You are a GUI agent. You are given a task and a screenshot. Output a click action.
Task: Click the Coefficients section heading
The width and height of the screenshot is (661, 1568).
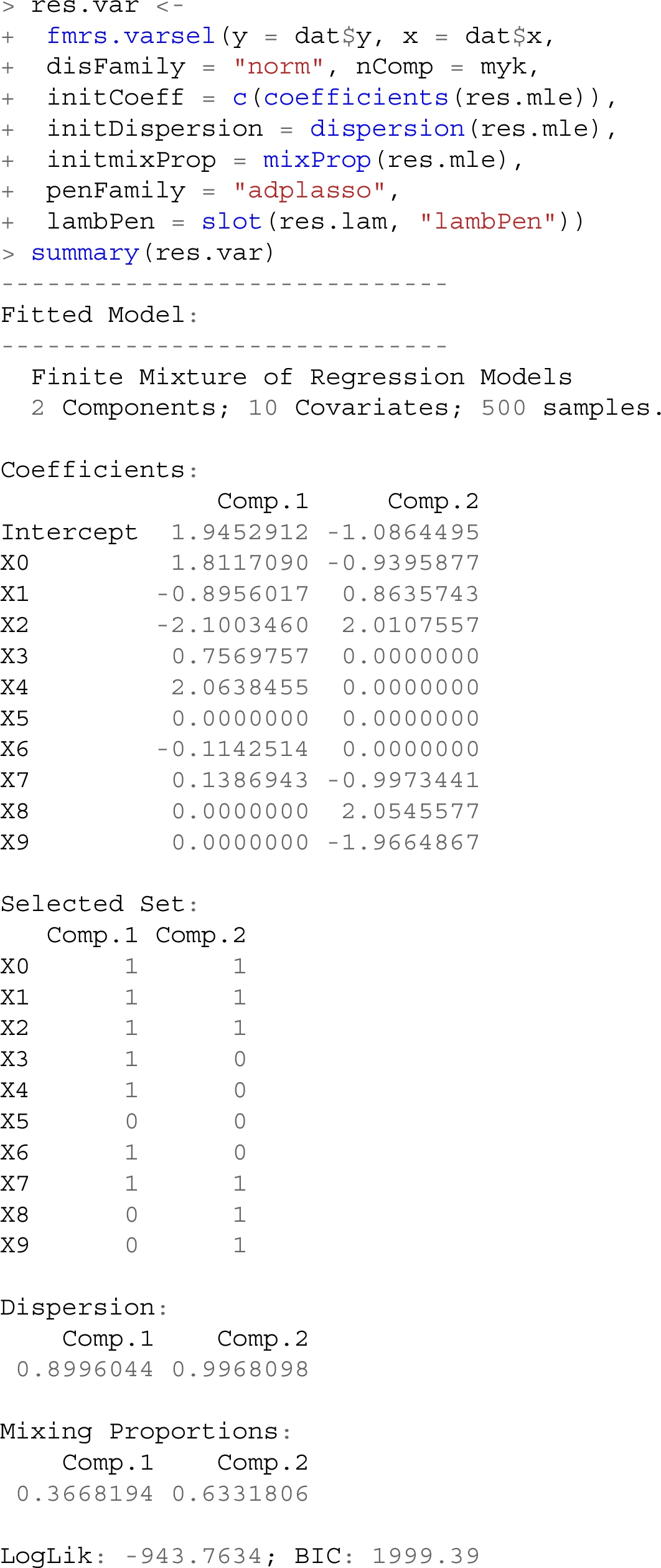100,470
